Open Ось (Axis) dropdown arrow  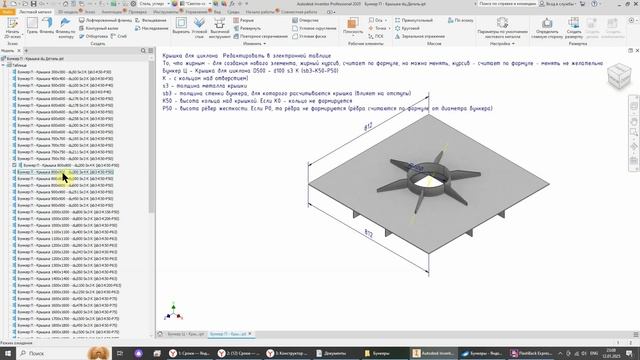386,20
